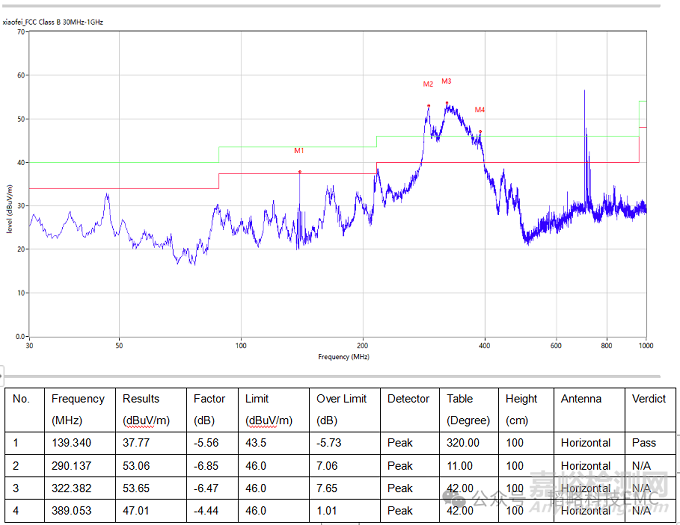The image size is (680, 525).
Task: Click the Frequency (MHz) x-axis label
Action: coord(343,356)
